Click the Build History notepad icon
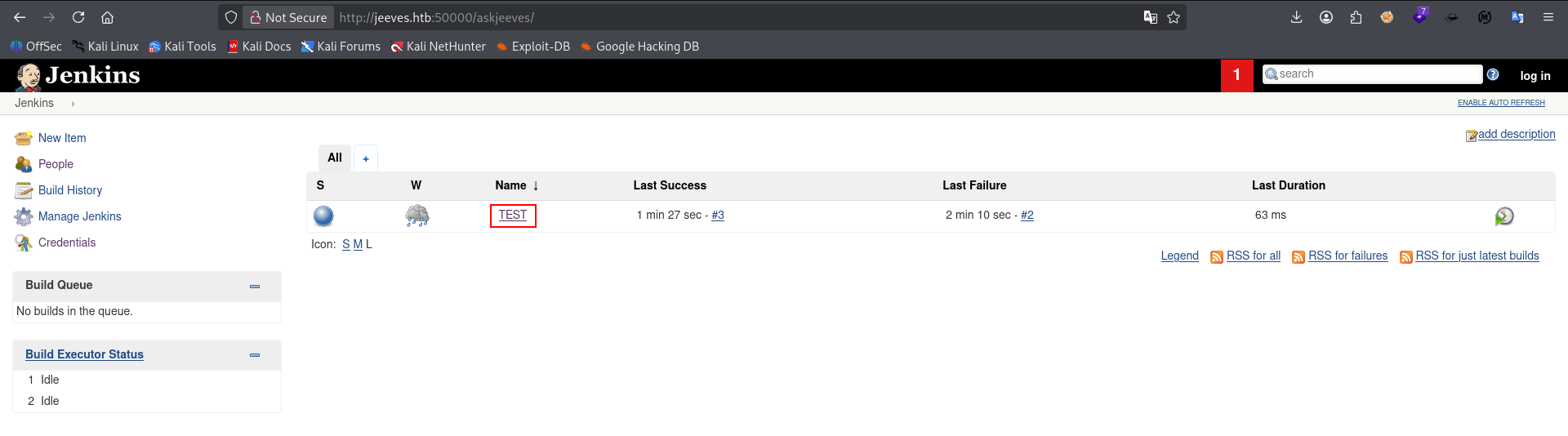This screenshot has height=436, width=1568. (x=24, y=190)
